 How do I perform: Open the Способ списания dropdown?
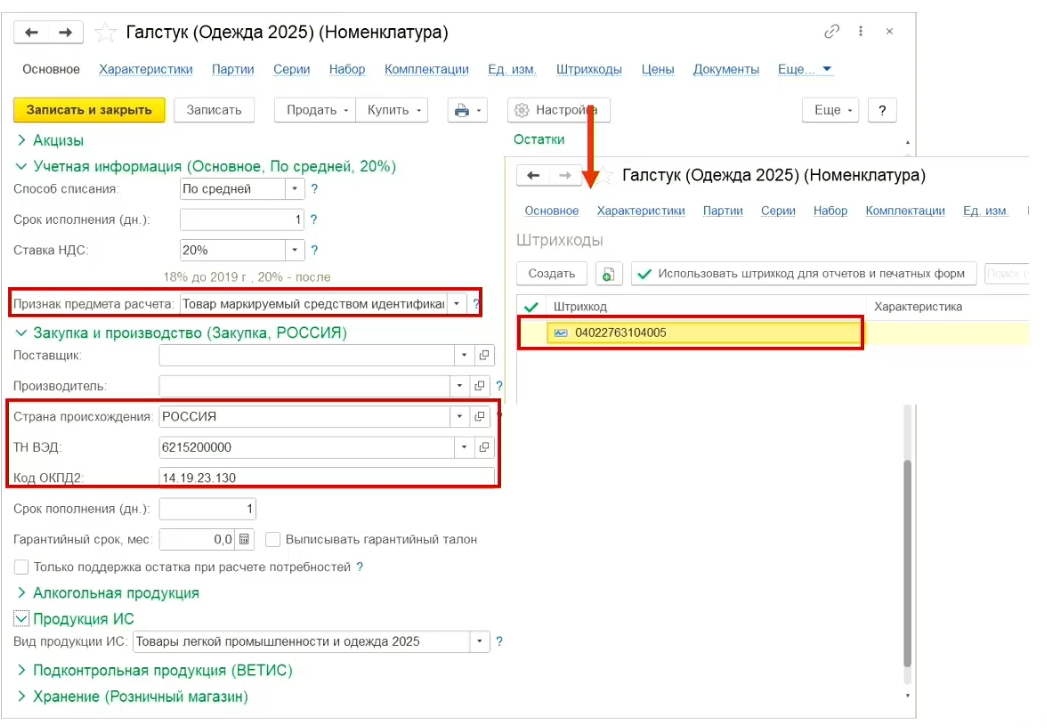pos(295,189)
